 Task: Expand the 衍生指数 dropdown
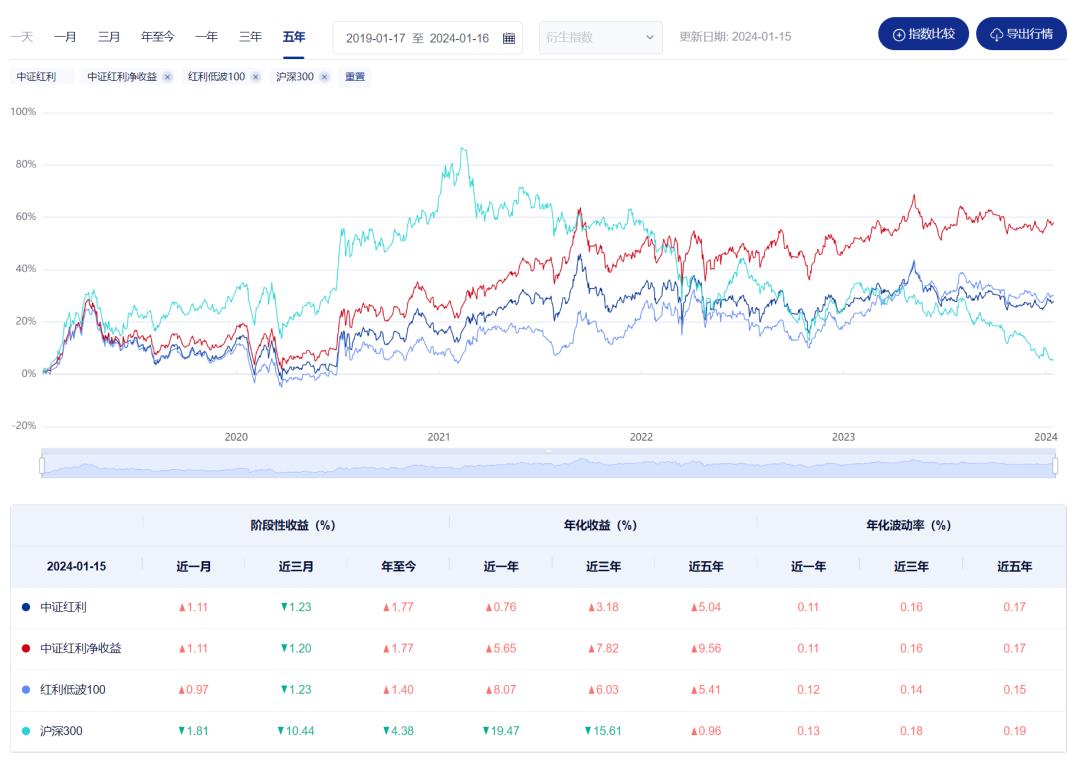point(600,37)
